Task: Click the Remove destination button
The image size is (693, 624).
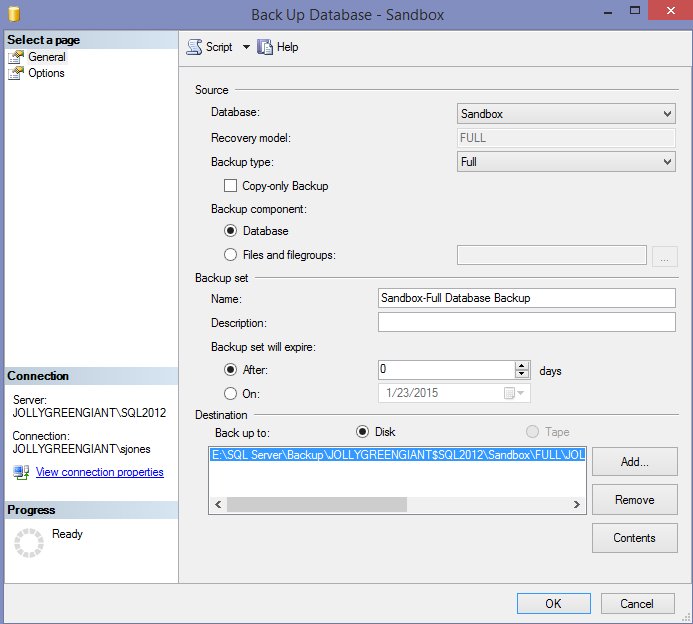Action: (x=634, y=500)
